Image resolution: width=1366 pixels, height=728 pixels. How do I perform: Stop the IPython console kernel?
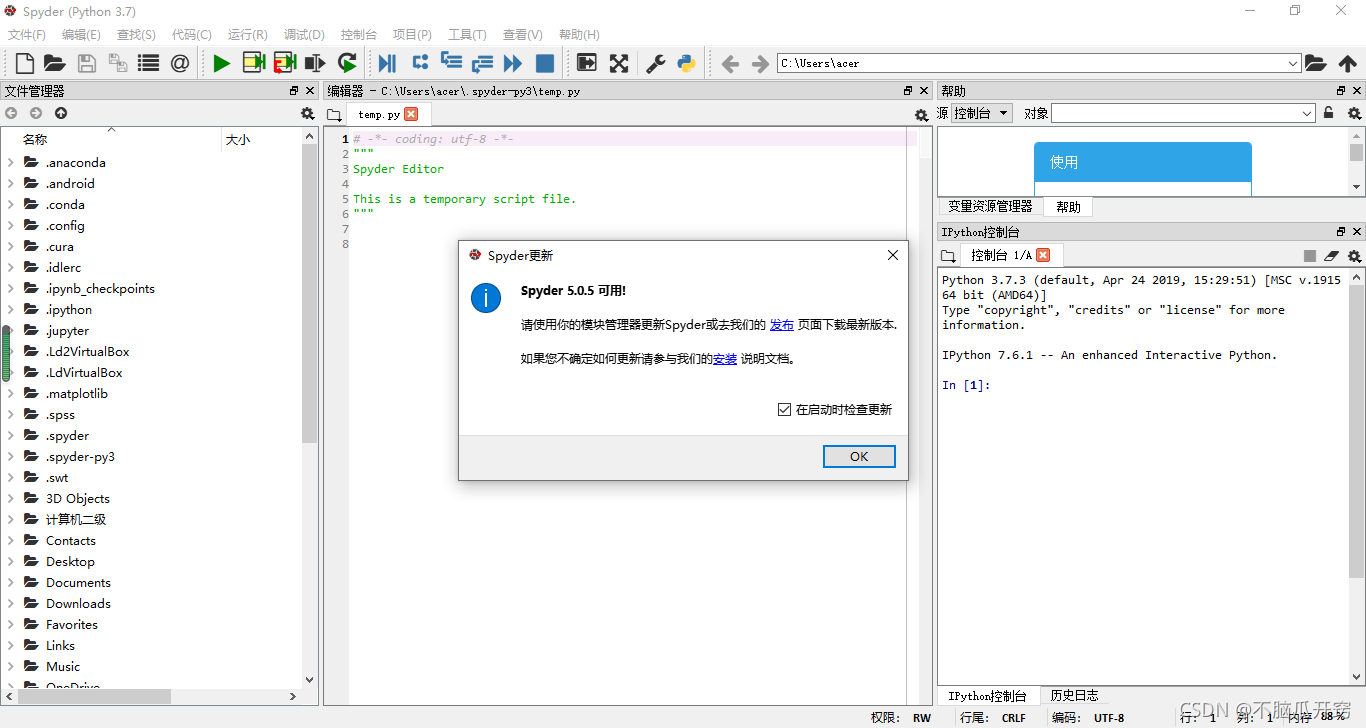(x=1310, y=256)
